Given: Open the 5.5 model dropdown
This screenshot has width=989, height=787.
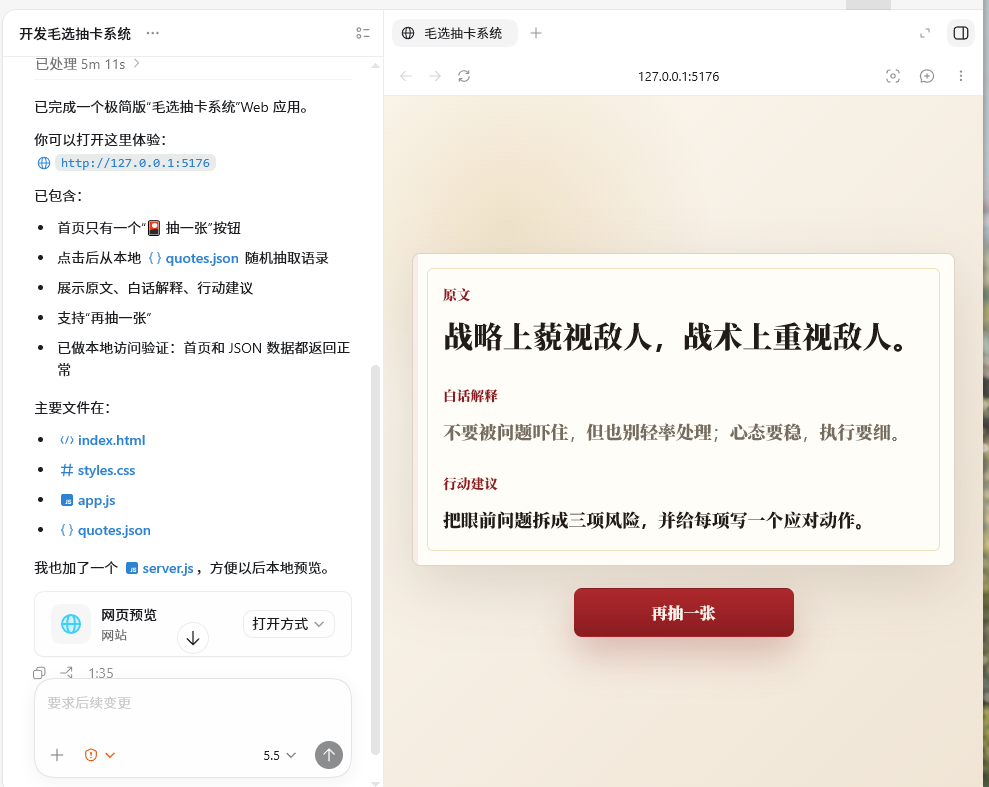Looking at the screenshot, I should click(279, 755).
